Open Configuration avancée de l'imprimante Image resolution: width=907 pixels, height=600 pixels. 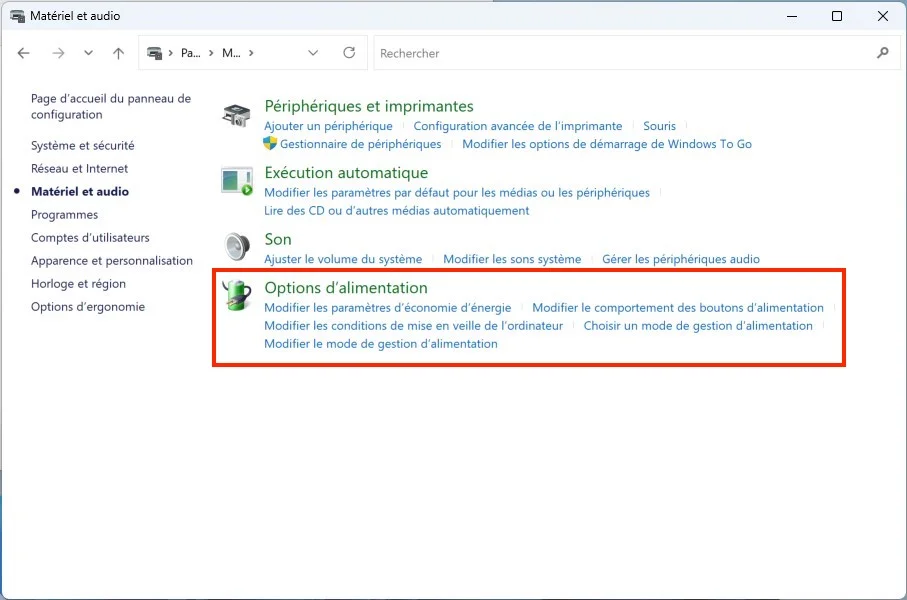(x=518, y=126)
